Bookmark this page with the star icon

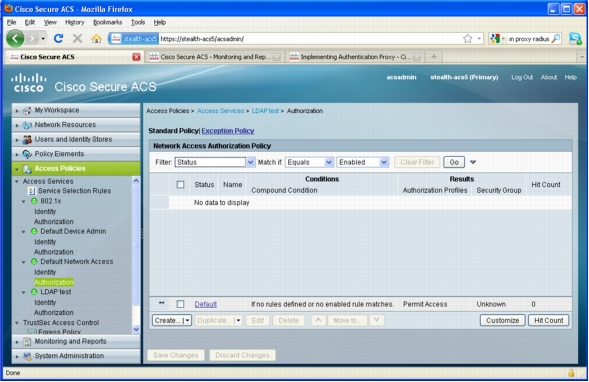467,38
